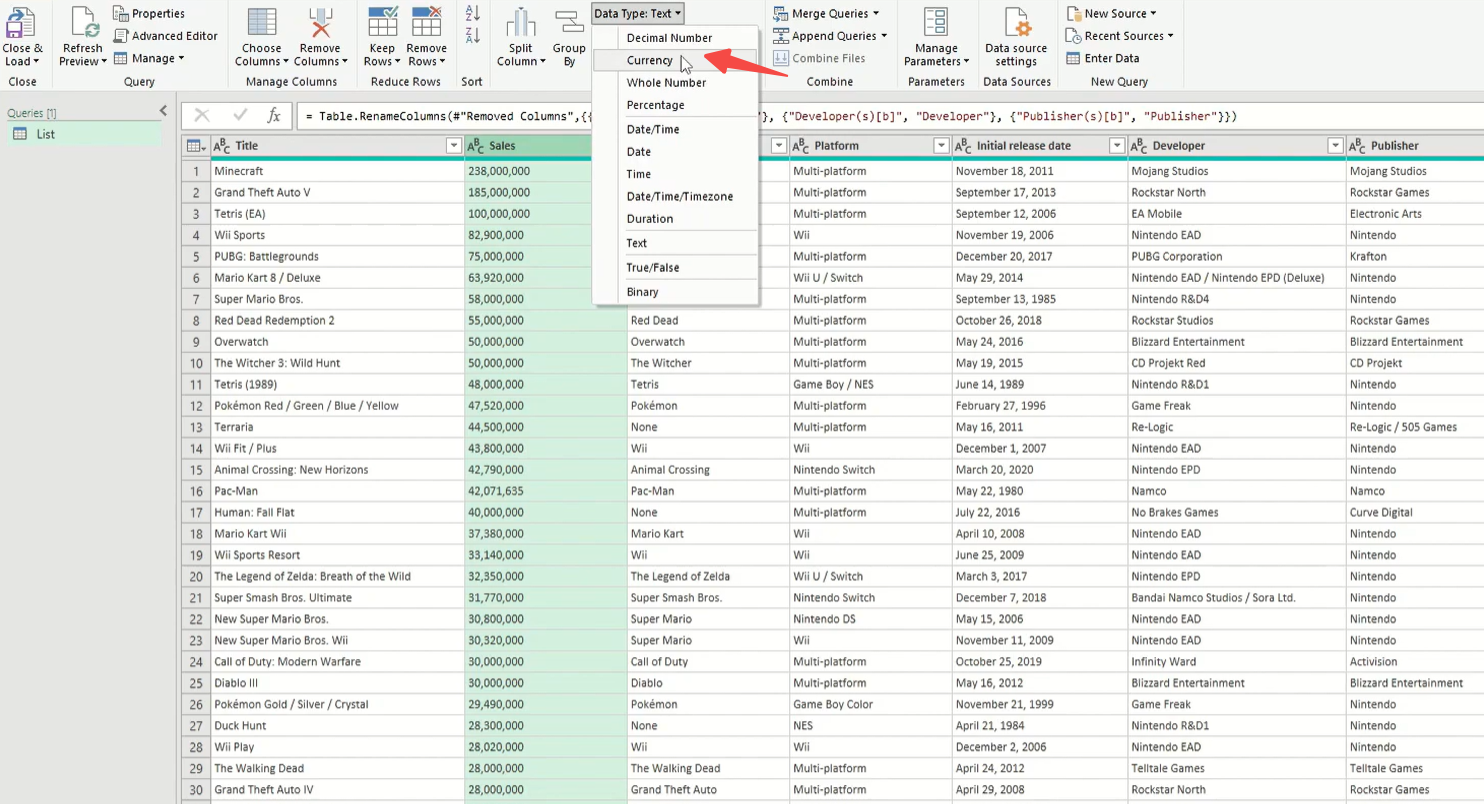Click the Group By icon
Image resolution: width=1484 pixels, height=804 pixels.
coord(569,23)
